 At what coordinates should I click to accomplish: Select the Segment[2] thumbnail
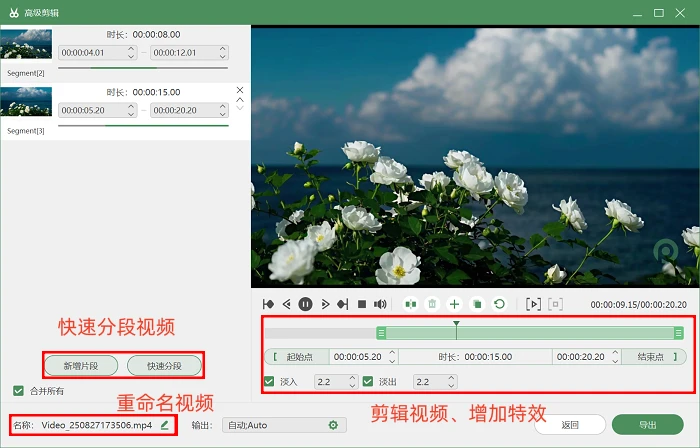pos(26,44)
